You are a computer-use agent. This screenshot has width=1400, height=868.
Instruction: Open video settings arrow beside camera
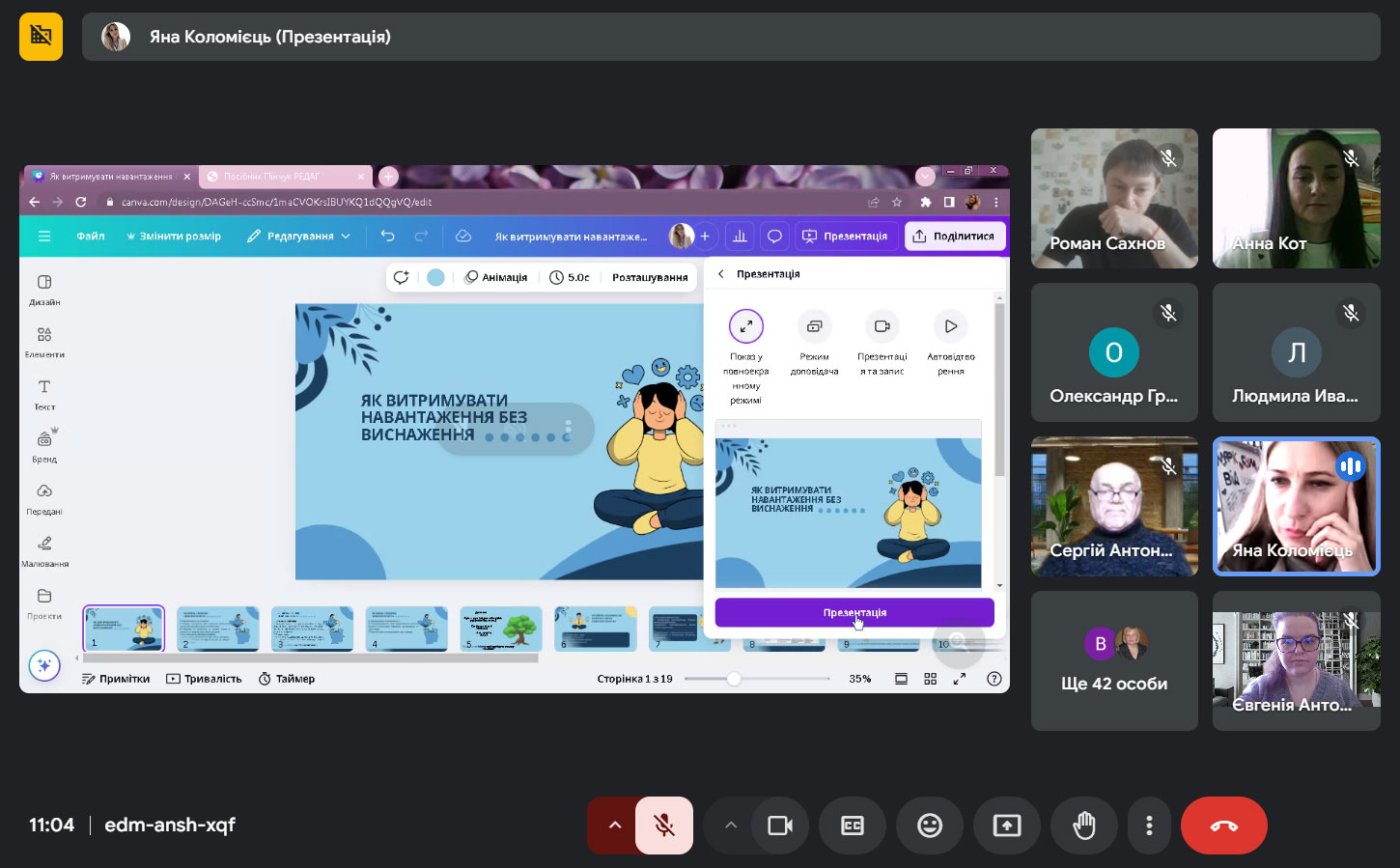coord(731,826)
